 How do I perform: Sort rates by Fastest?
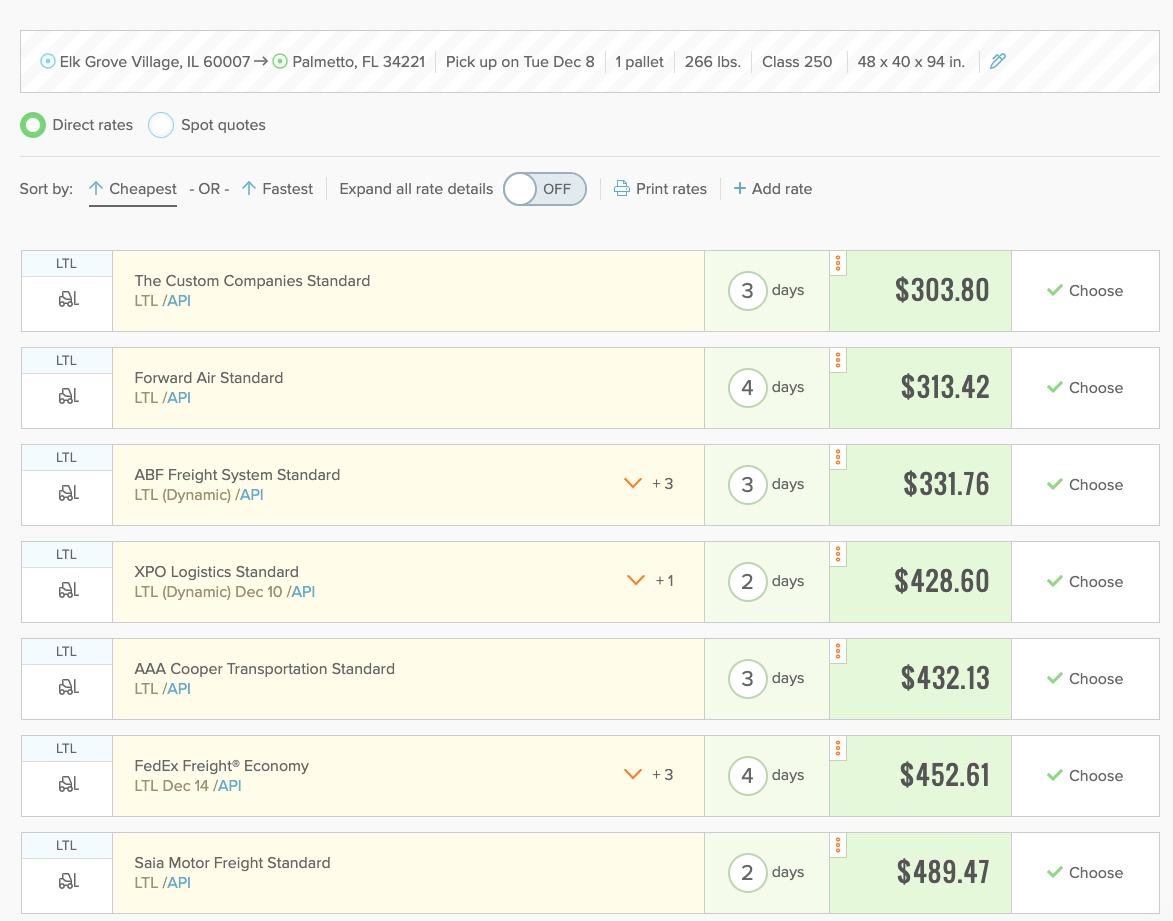click(277, 189)
